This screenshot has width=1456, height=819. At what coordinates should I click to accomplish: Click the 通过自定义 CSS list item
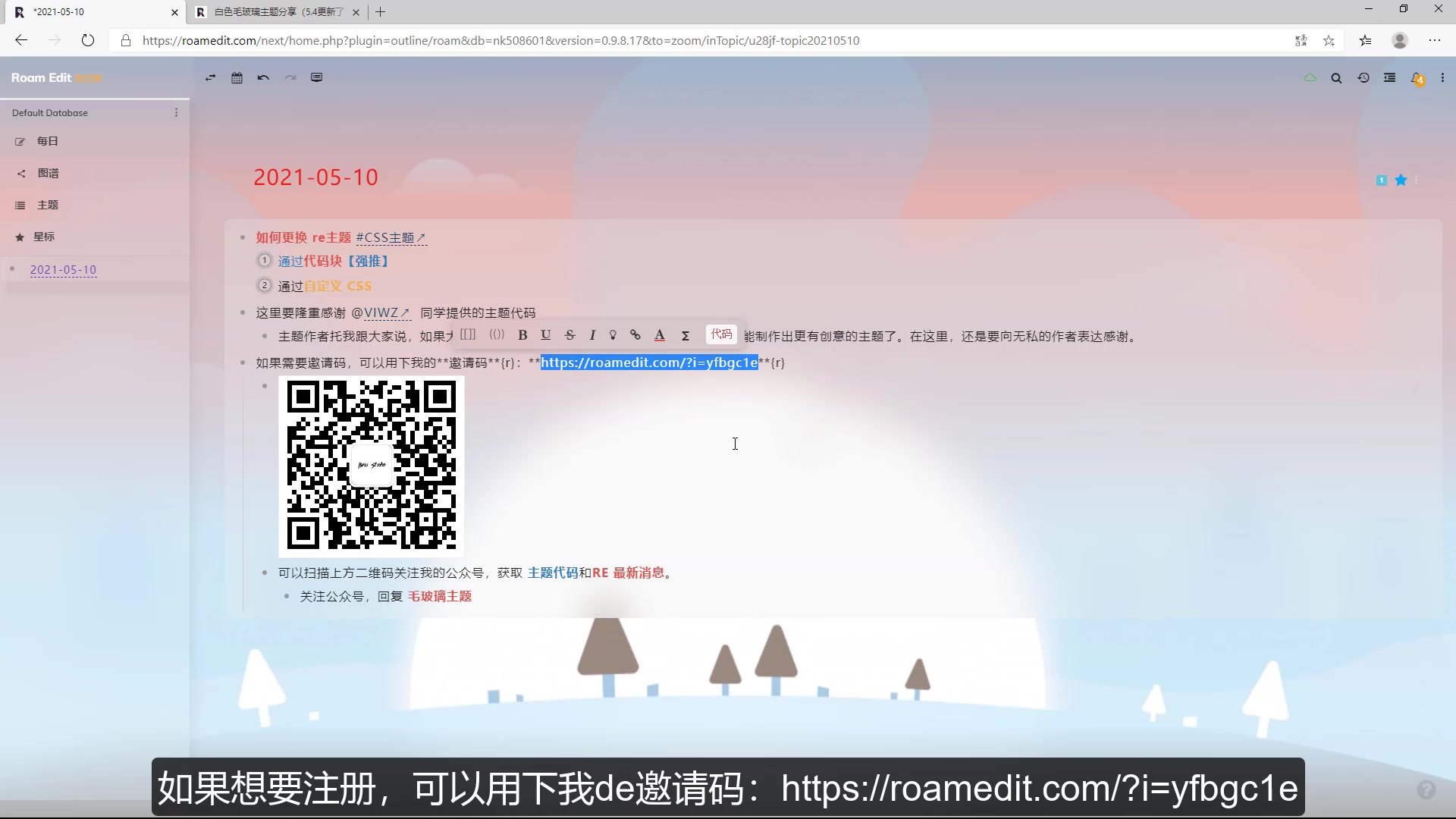[x=325, y=286]
